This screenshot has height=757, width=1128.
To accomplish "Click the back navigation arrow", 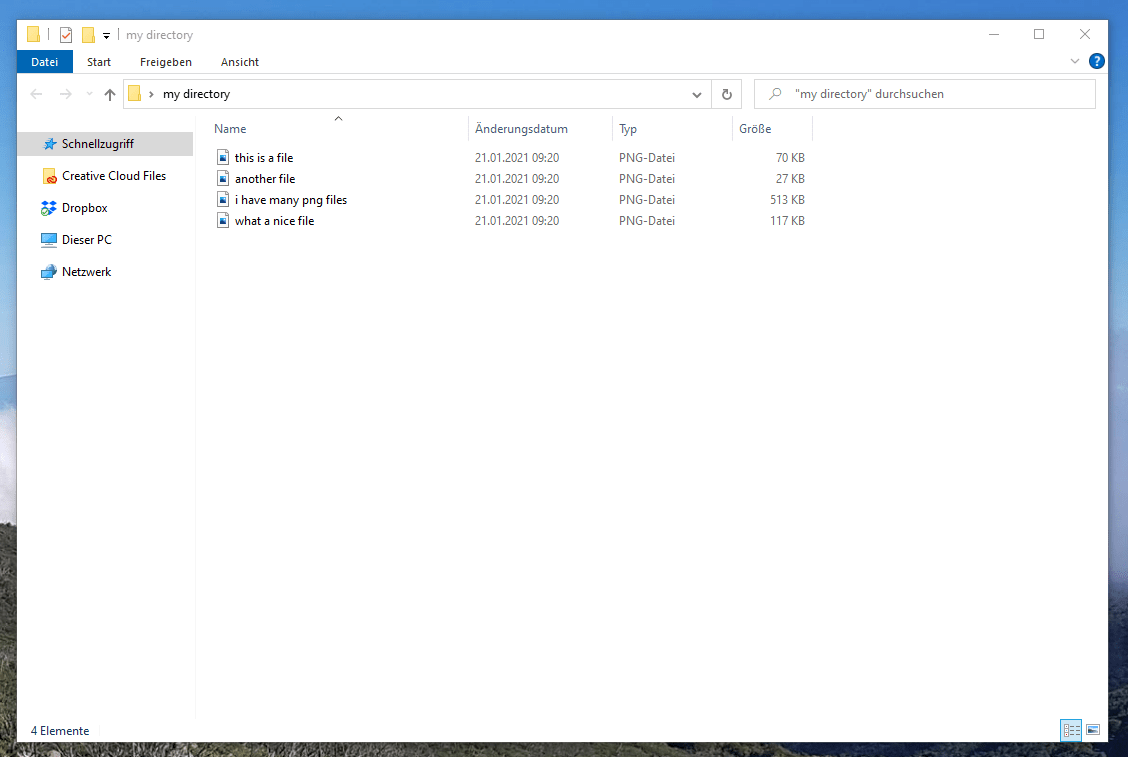I will [37, 94].
